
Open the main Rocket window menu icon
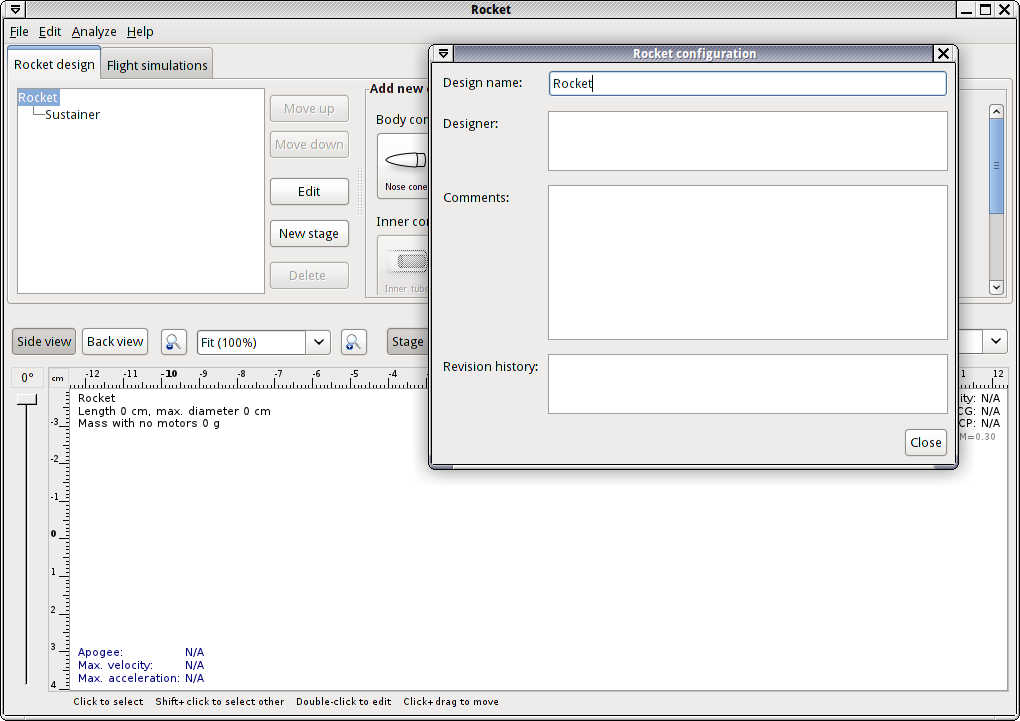pyautogui.click(x=15, y=10)
